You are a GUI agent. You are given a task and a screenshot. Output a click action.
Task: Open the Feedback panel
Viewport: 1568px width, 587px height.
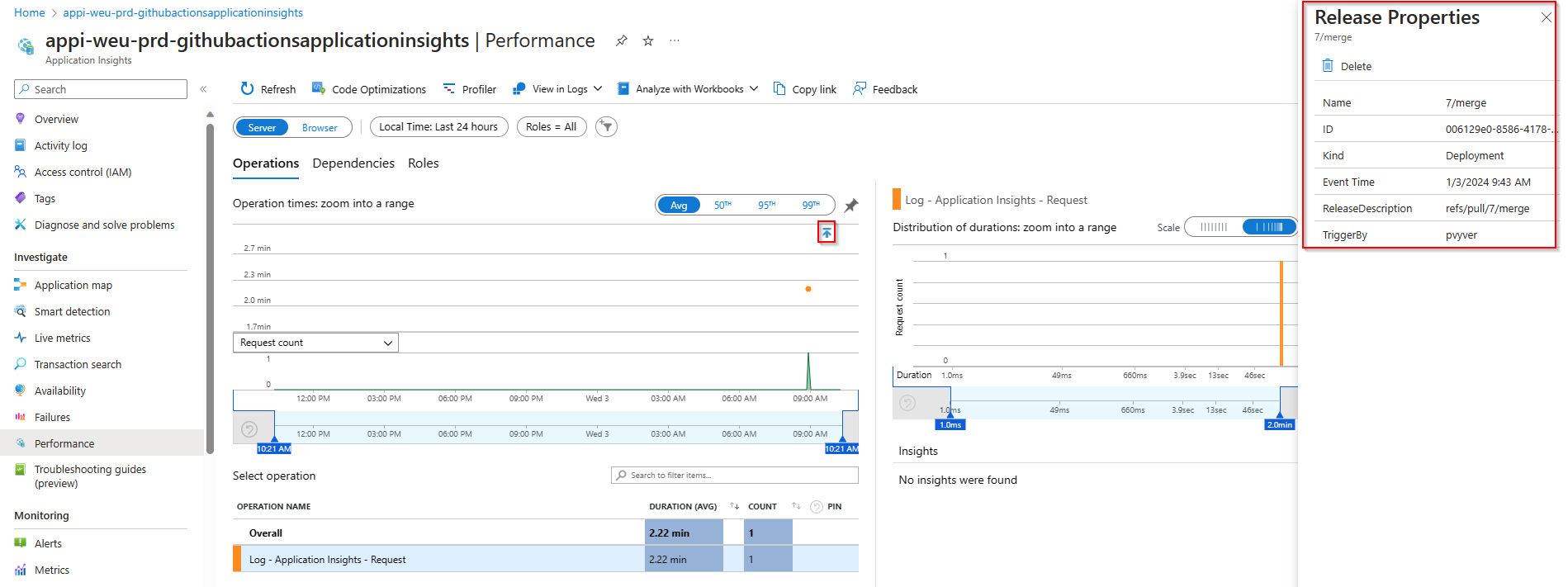click(885, 89)
